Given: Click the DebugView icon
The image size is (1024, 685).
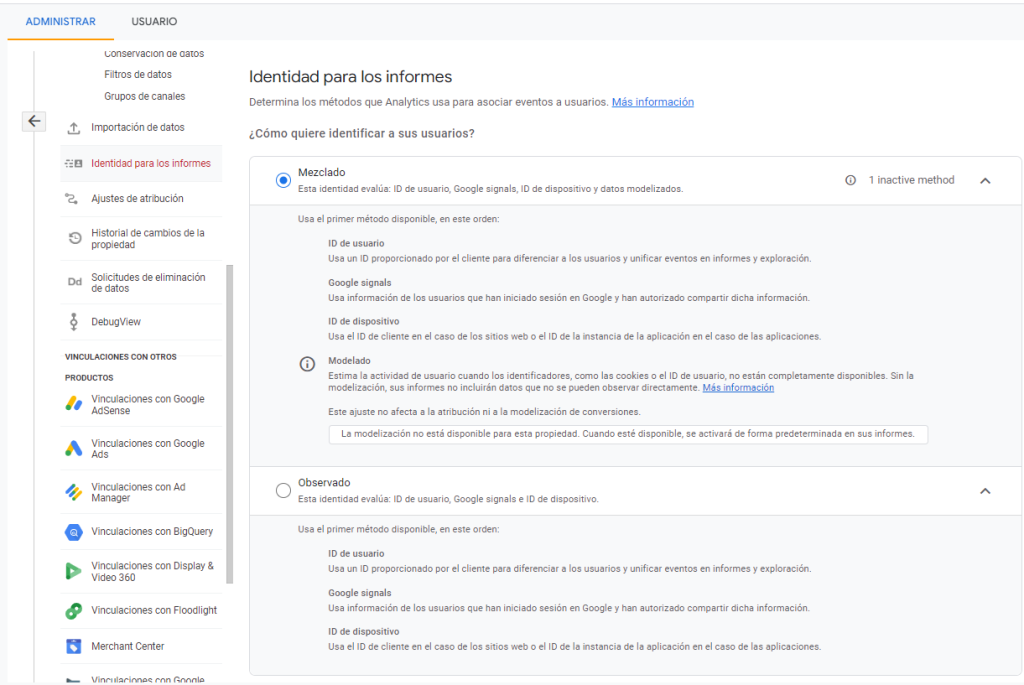Looking at the screenshot, I should tap(73, 322).
